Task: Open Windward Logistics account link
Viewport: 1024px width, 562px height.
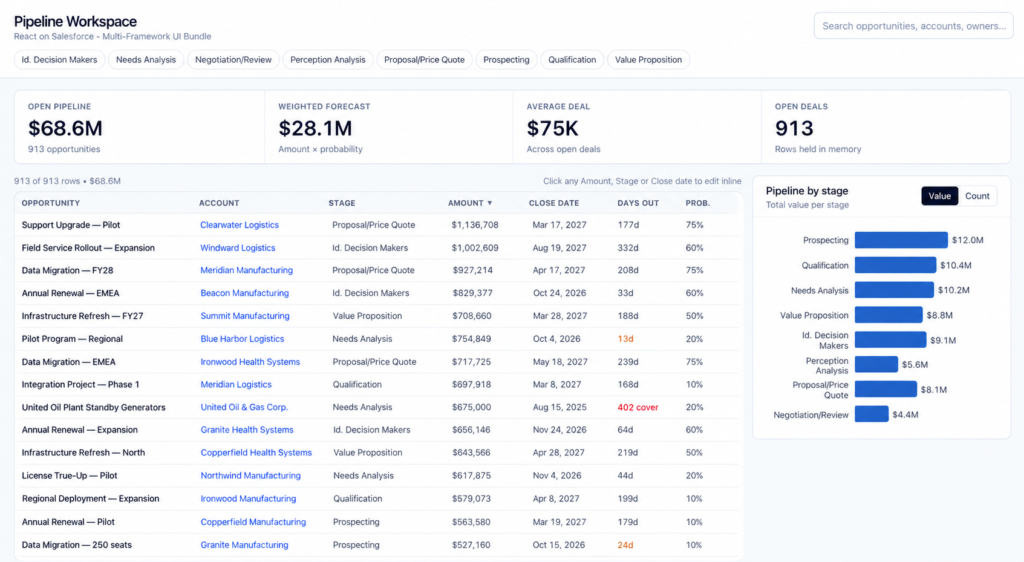Action: point(238,248)
